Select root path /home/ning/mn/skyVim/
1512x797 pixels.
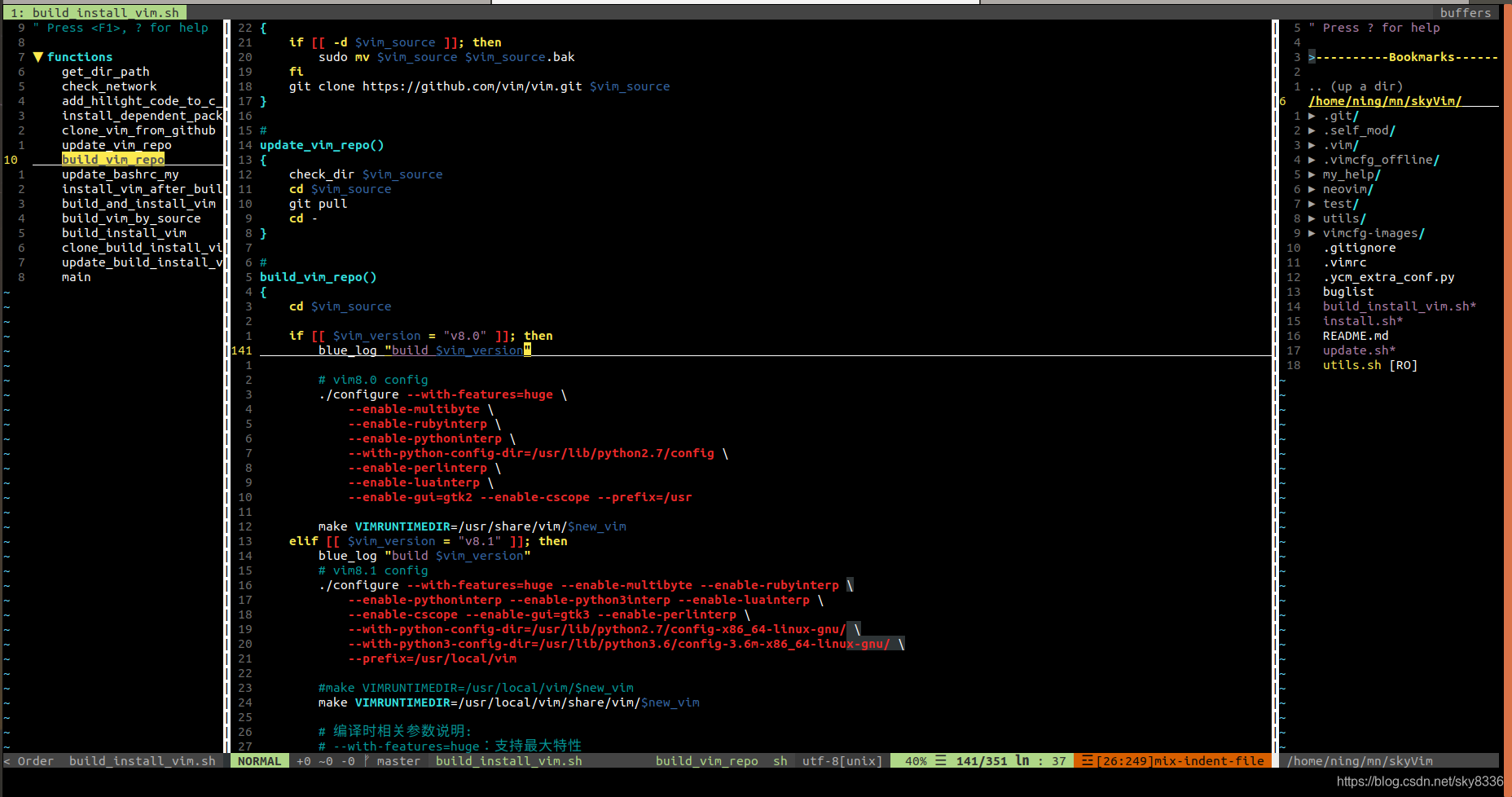pos(1385,101)
